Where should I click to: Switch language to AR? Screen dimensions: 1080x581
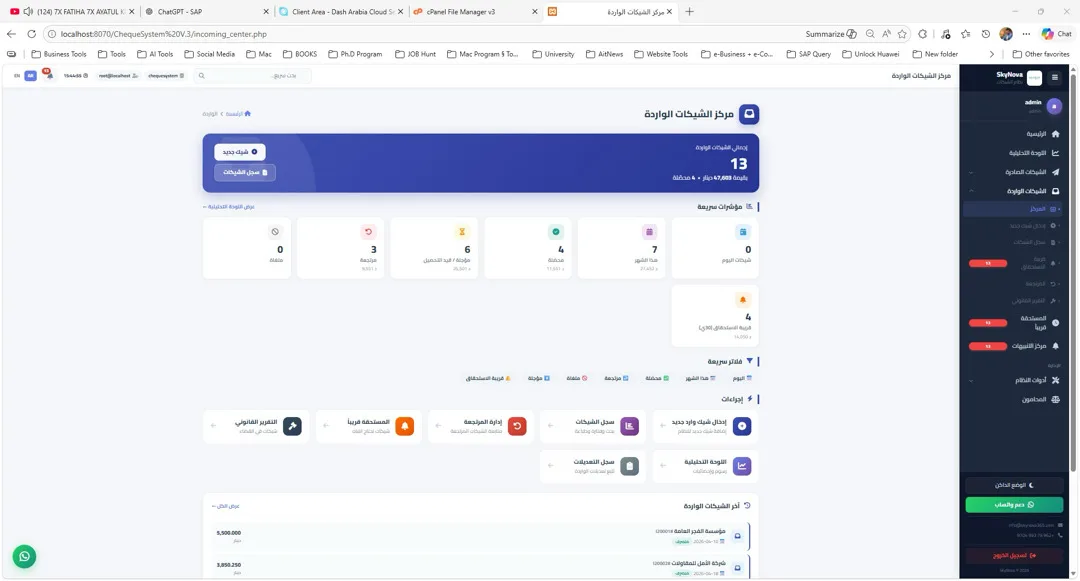coord(30,76)
